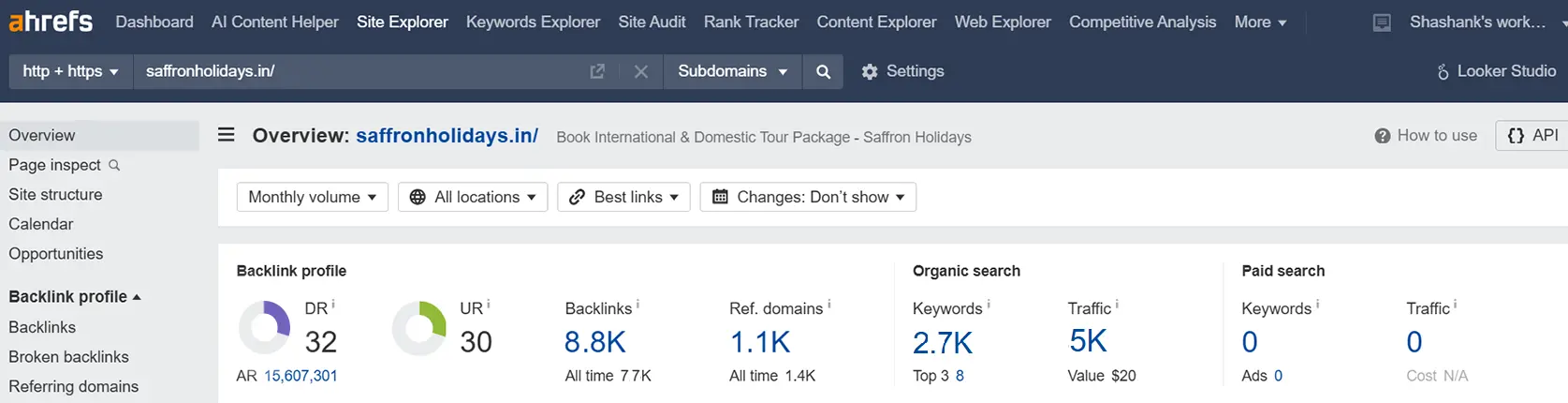Open the More menu
The width and height of the screenshot is (1568, 403).
tap(1260, 22)
